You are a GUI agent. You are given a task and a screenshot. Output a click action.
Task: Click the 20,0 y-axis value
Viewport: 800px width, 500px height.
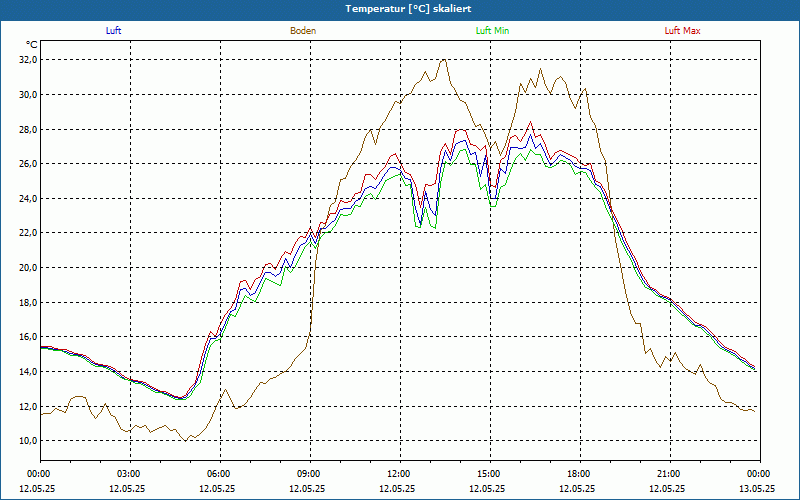[x=28, y=268]
